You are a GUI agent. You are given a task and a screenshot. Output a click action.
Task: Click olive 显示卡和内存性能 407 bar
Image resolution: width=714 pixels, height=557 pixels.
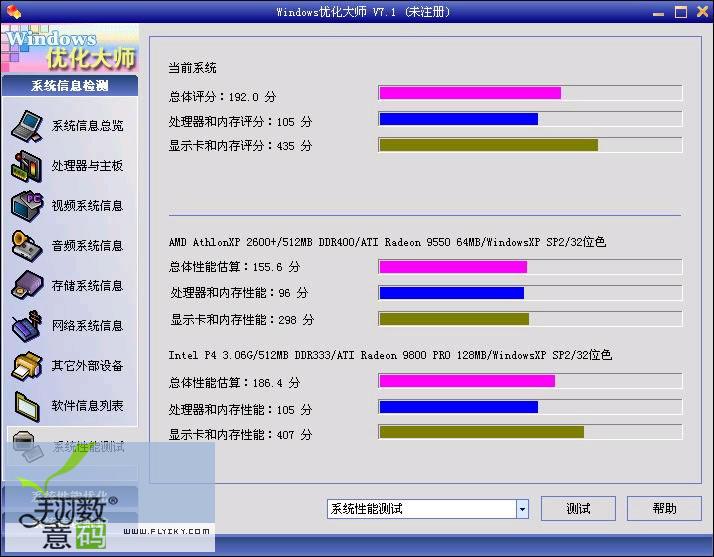click(482, 432)
